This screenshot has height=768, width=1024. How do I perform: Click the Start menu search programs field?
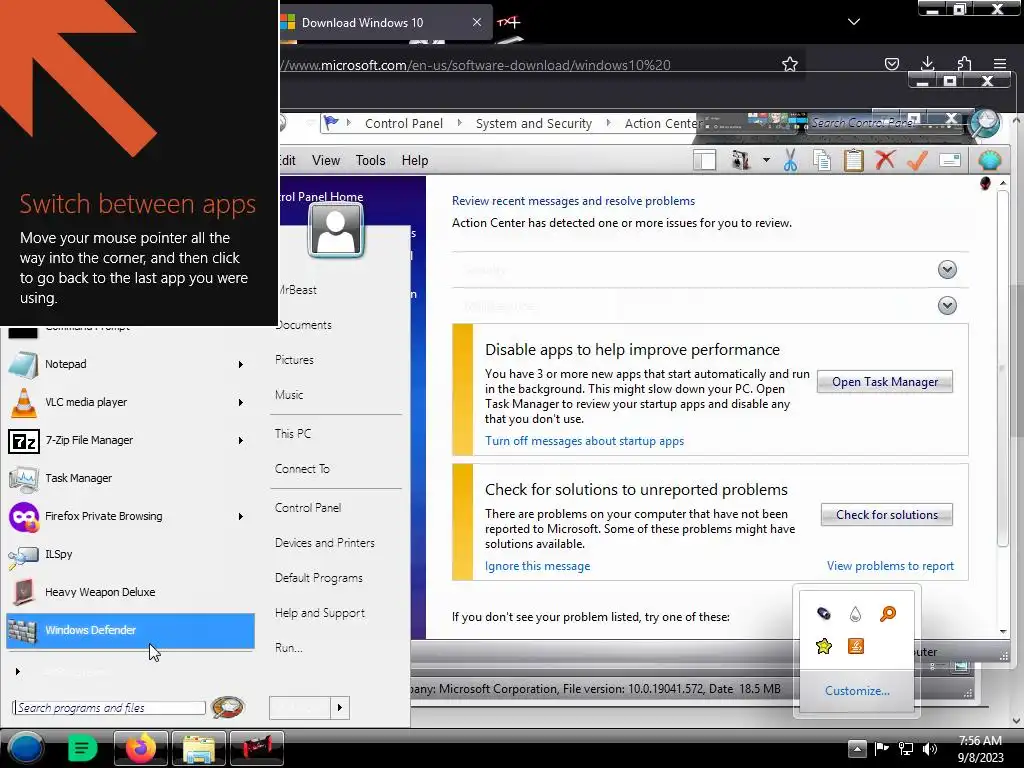coord(108,708)
